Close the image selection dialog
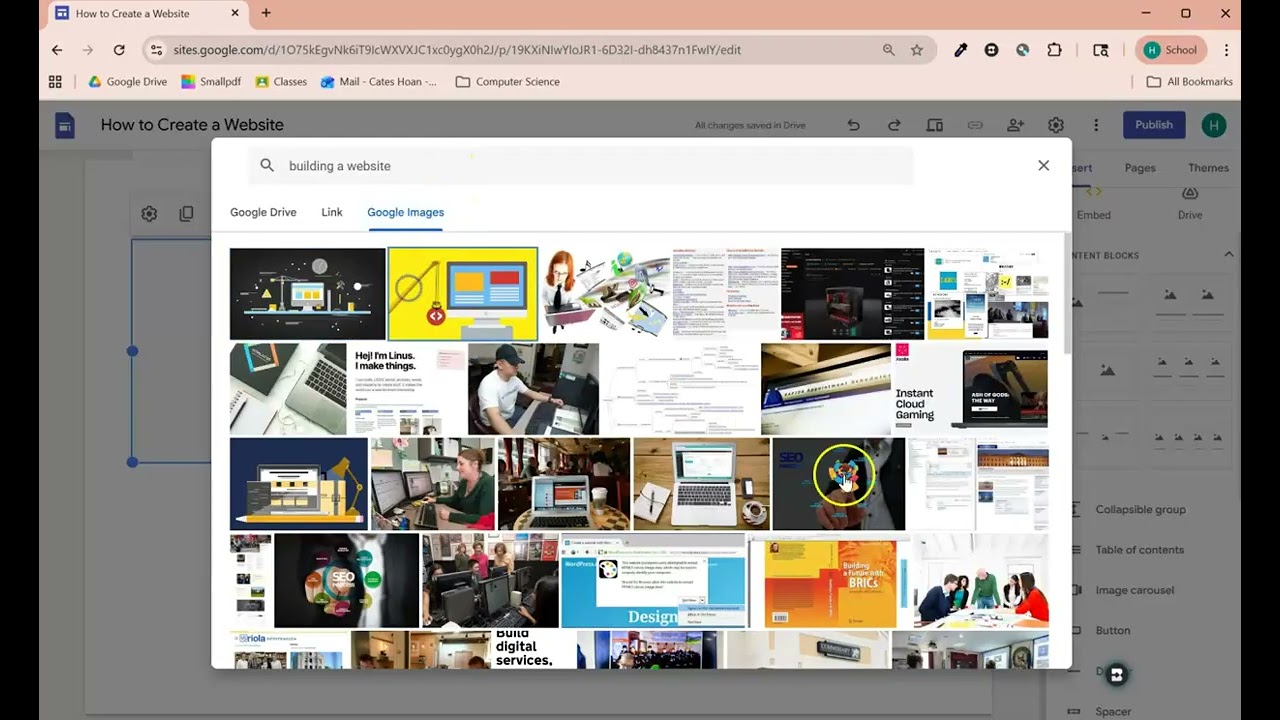Screen dimensions: 1280x720 pyautogui.click(x=1043, y=166)
